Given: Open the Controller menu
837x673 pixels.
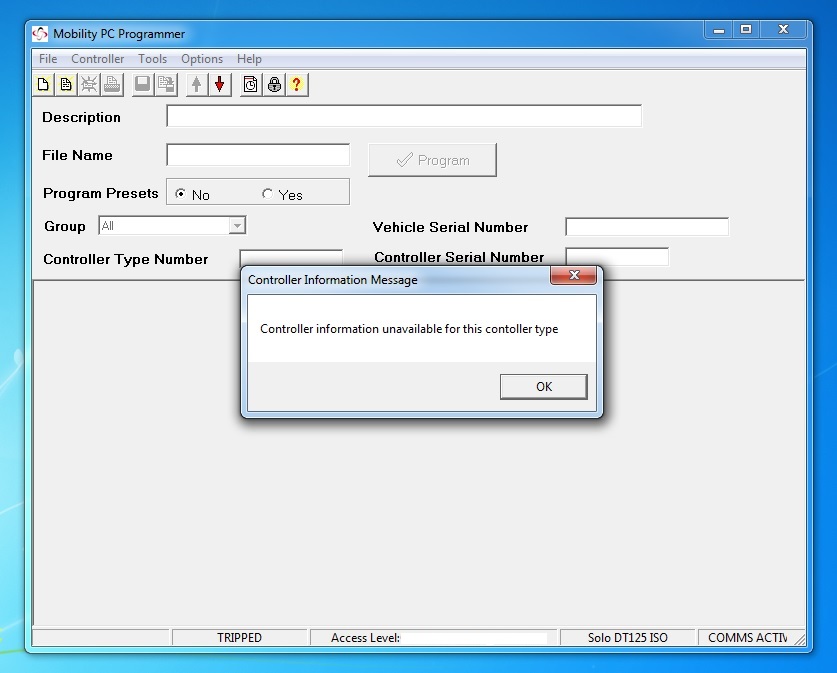Looking at the screenshot, I should 97,59.
